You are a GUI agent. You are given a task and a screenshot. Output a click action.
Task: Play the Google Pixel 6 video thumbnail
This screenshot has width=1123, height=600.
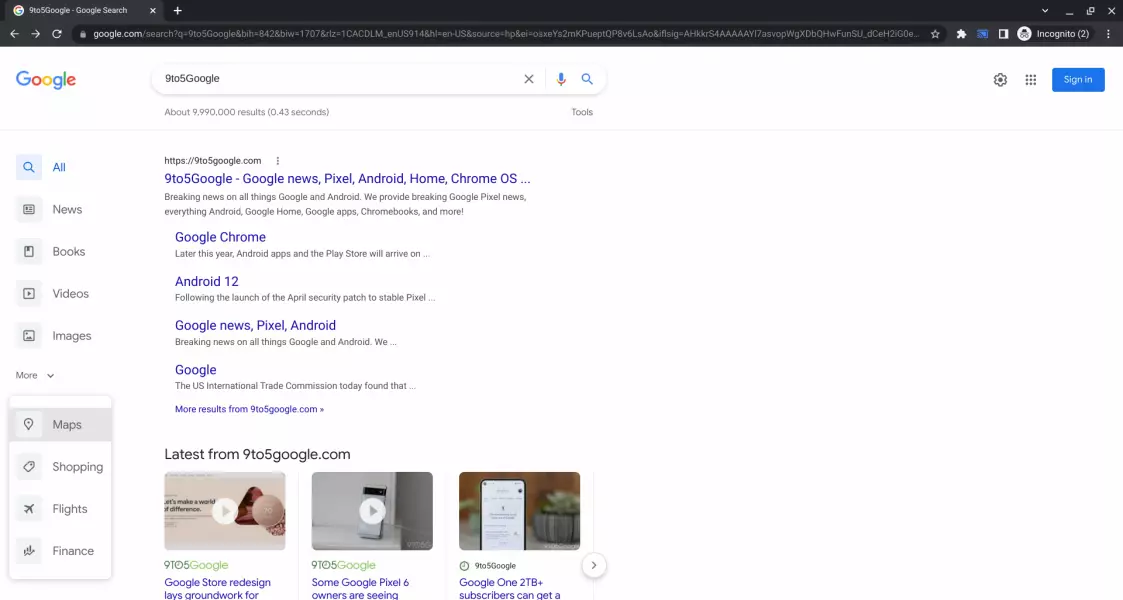click(372, 511)
